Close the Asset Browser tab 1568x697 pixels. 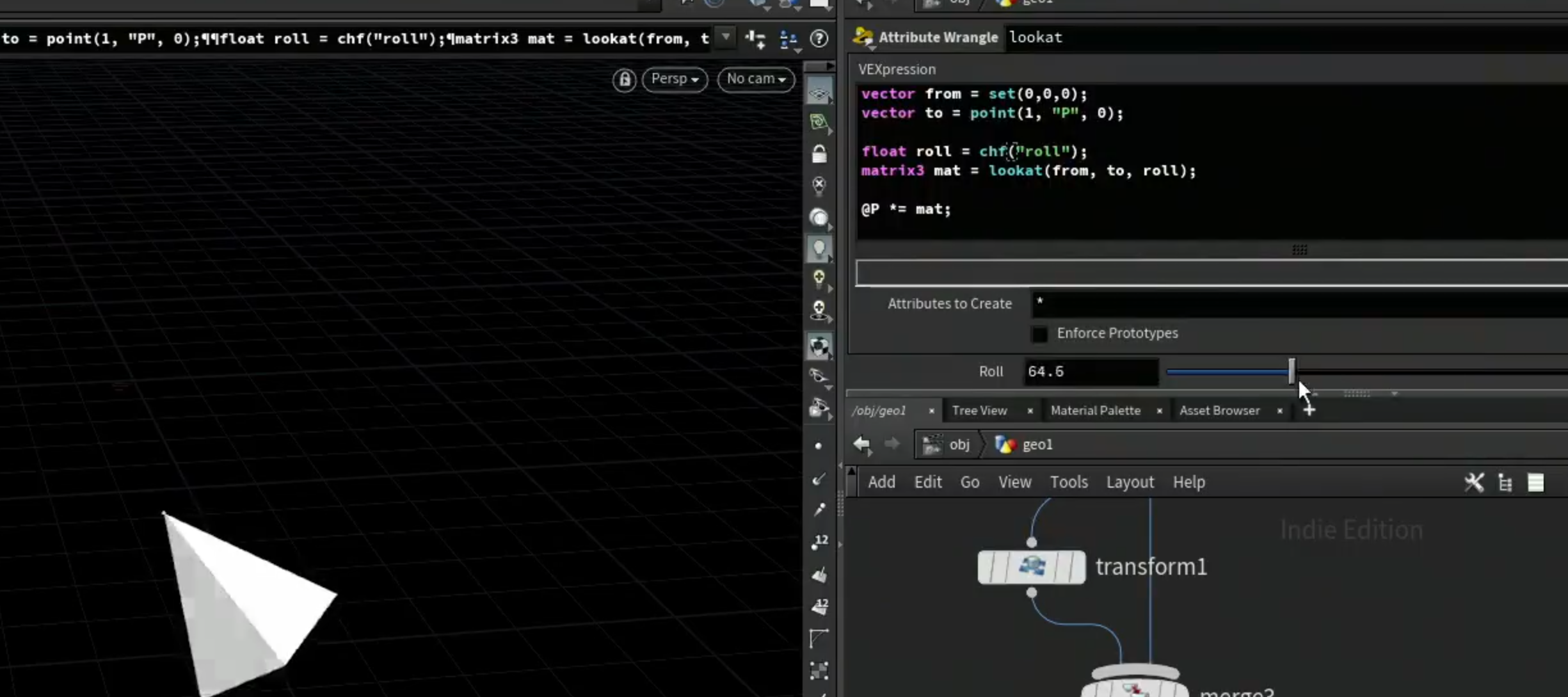(1279, 411)
